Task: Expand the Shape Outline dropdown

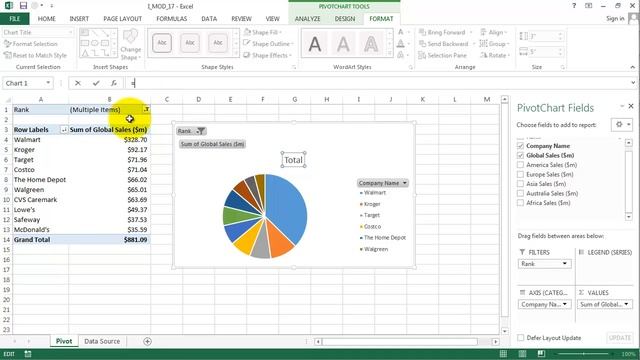Action: point(292,44)
